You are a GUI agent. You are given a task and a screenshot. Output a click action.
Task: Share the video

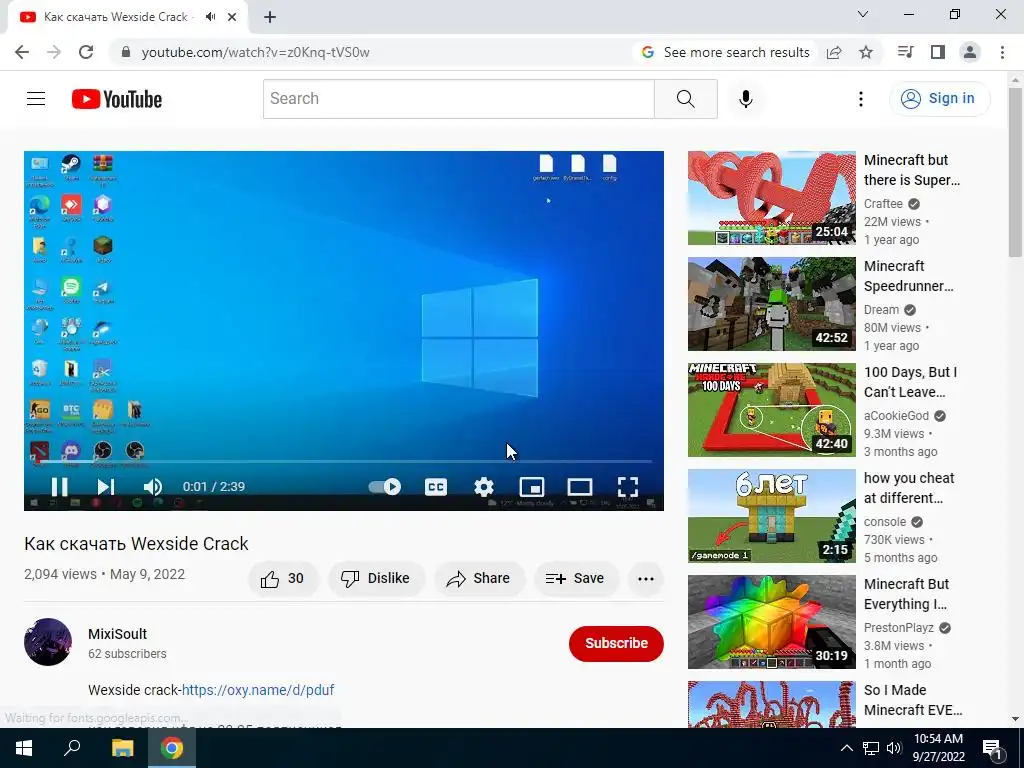pos(479,579)
